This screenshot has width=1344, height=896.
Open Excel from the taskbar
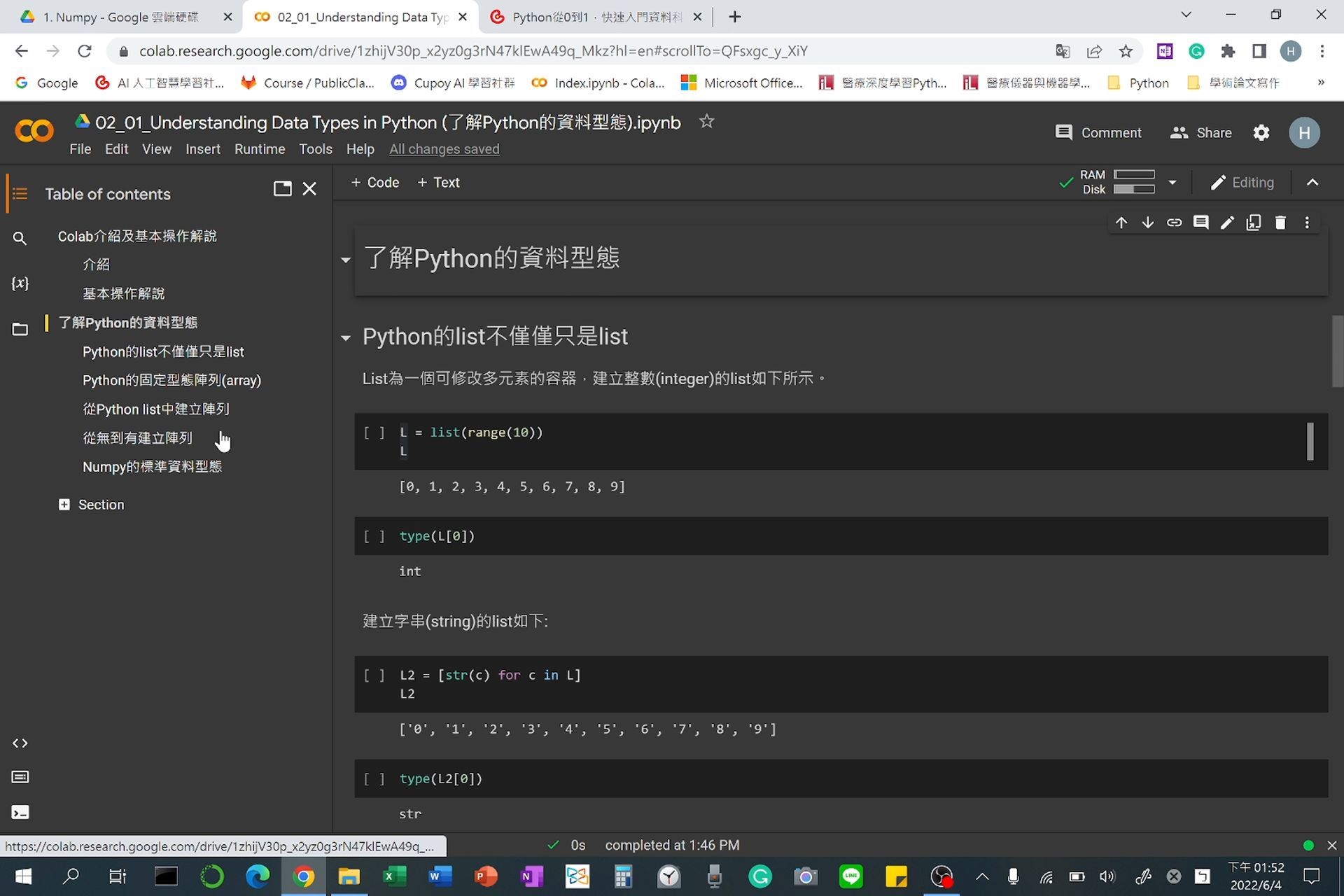[394, 876]
